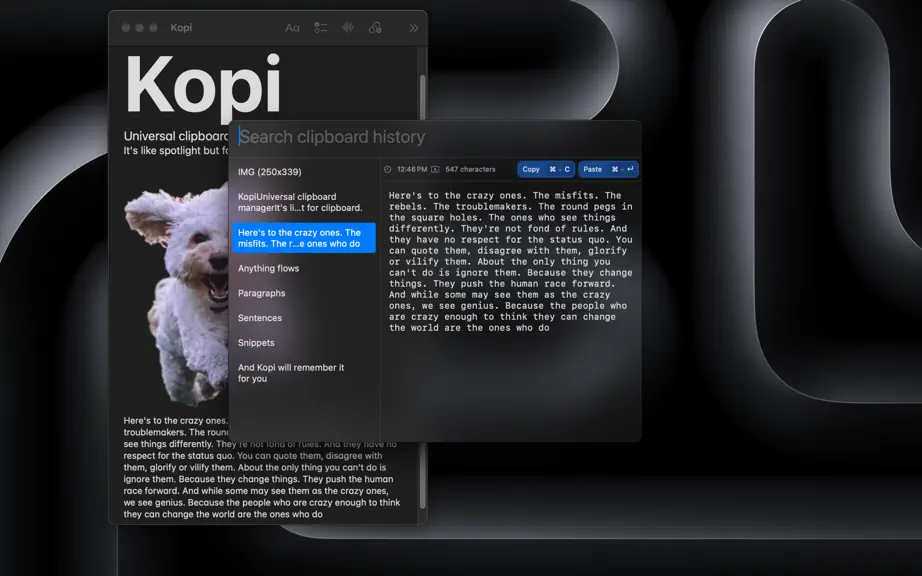The width and height of the screenshot is (922, 576).
Task: Pick the Snippets clipboard entry
Action: (x=304, y=342)
